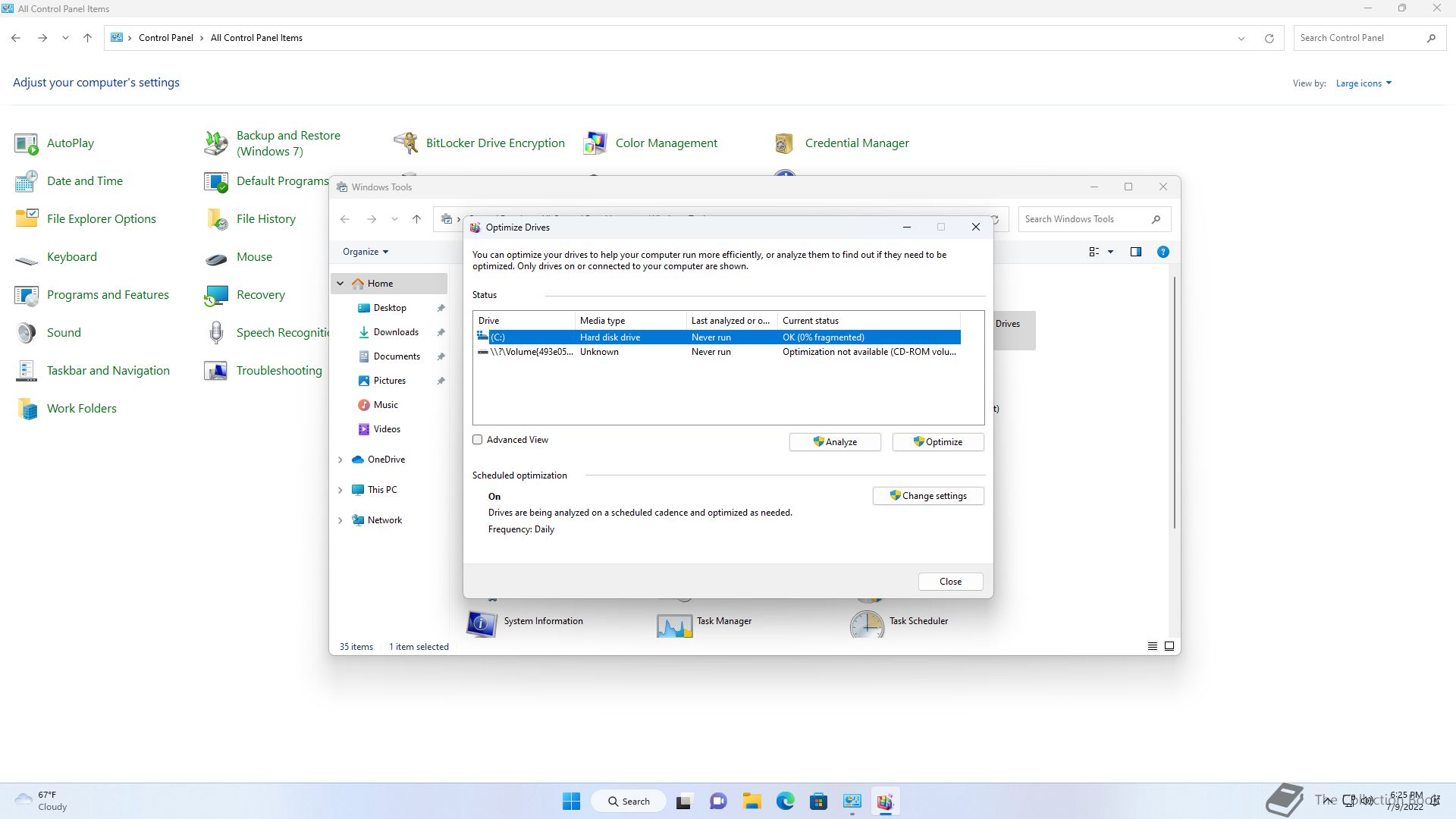Open the View by Large icons dropdown

[x=1363, y=83]
